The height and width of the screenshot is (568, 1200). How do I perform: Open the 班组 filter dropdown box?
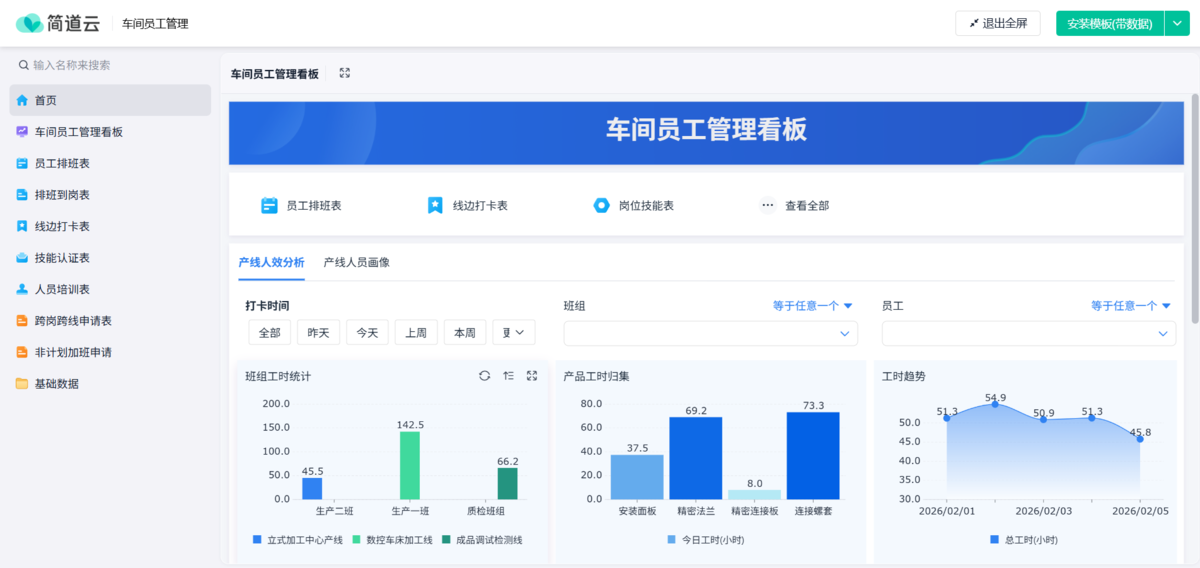710,333
